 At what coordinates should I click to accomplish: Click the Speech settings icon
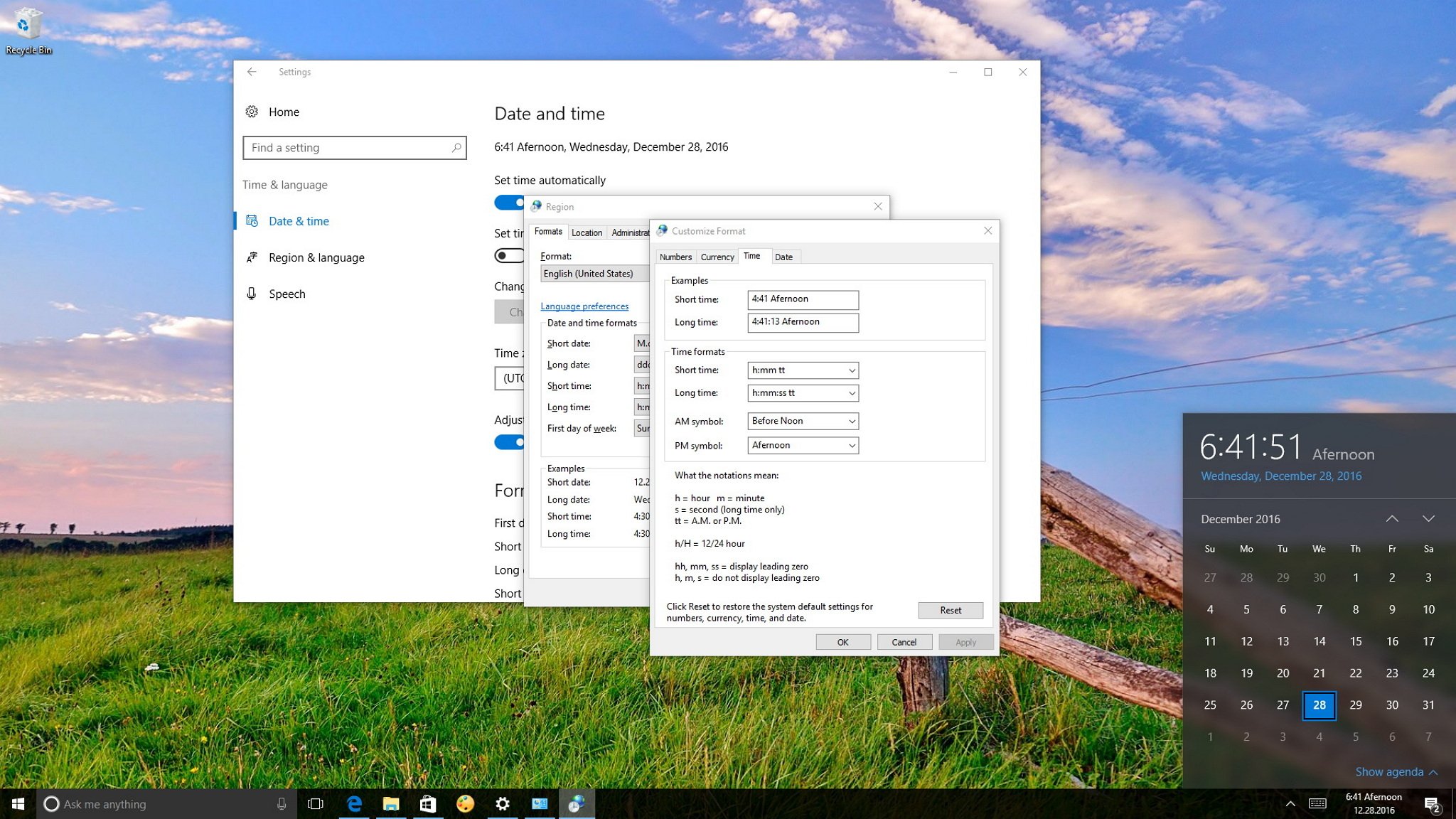253,293
